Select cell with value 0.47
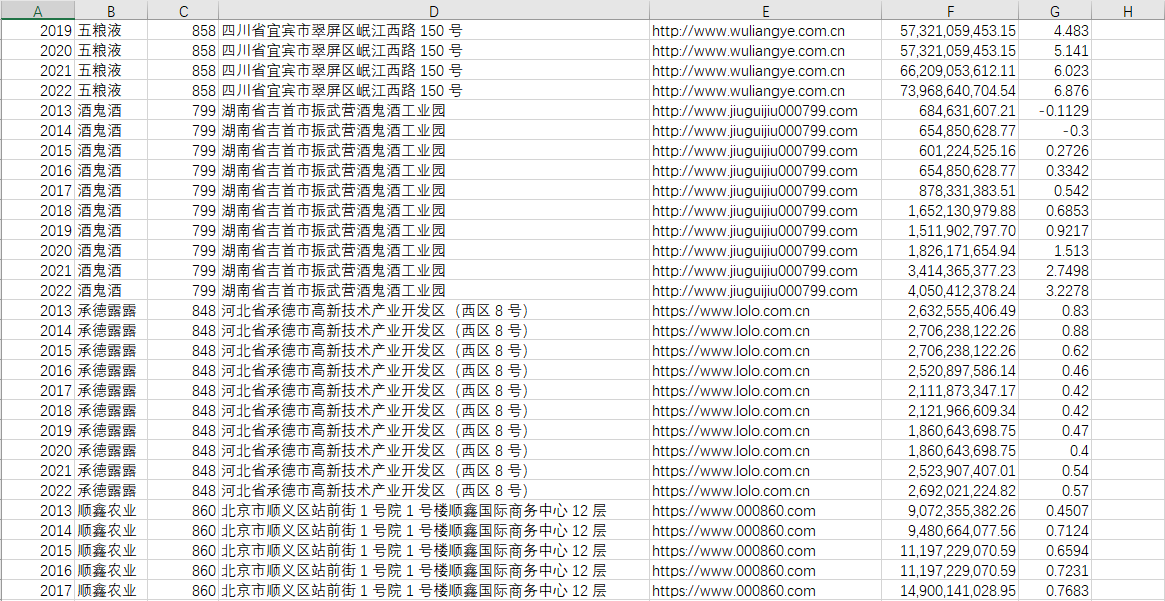1165x601 pixels. click(1055, 432)
